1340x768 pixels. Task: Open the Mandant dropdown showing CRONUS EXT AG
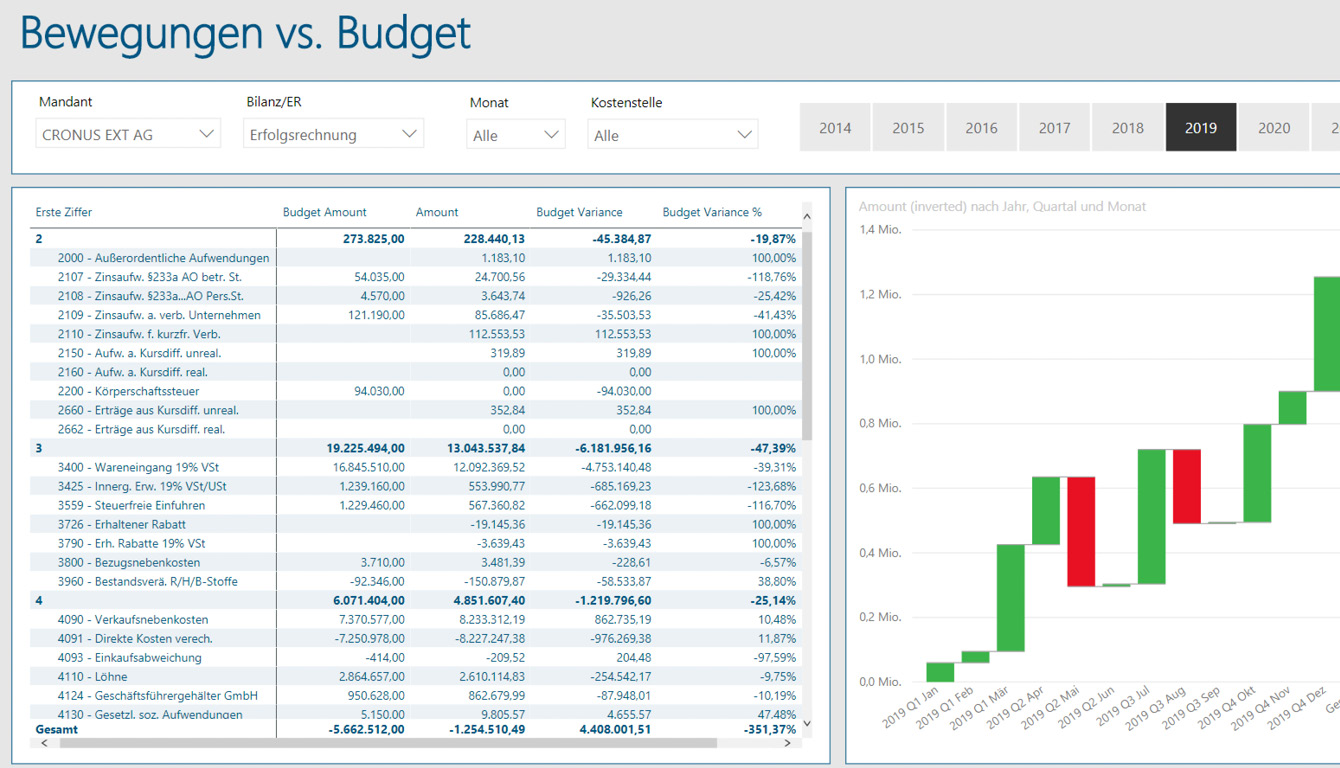point(128,134)
